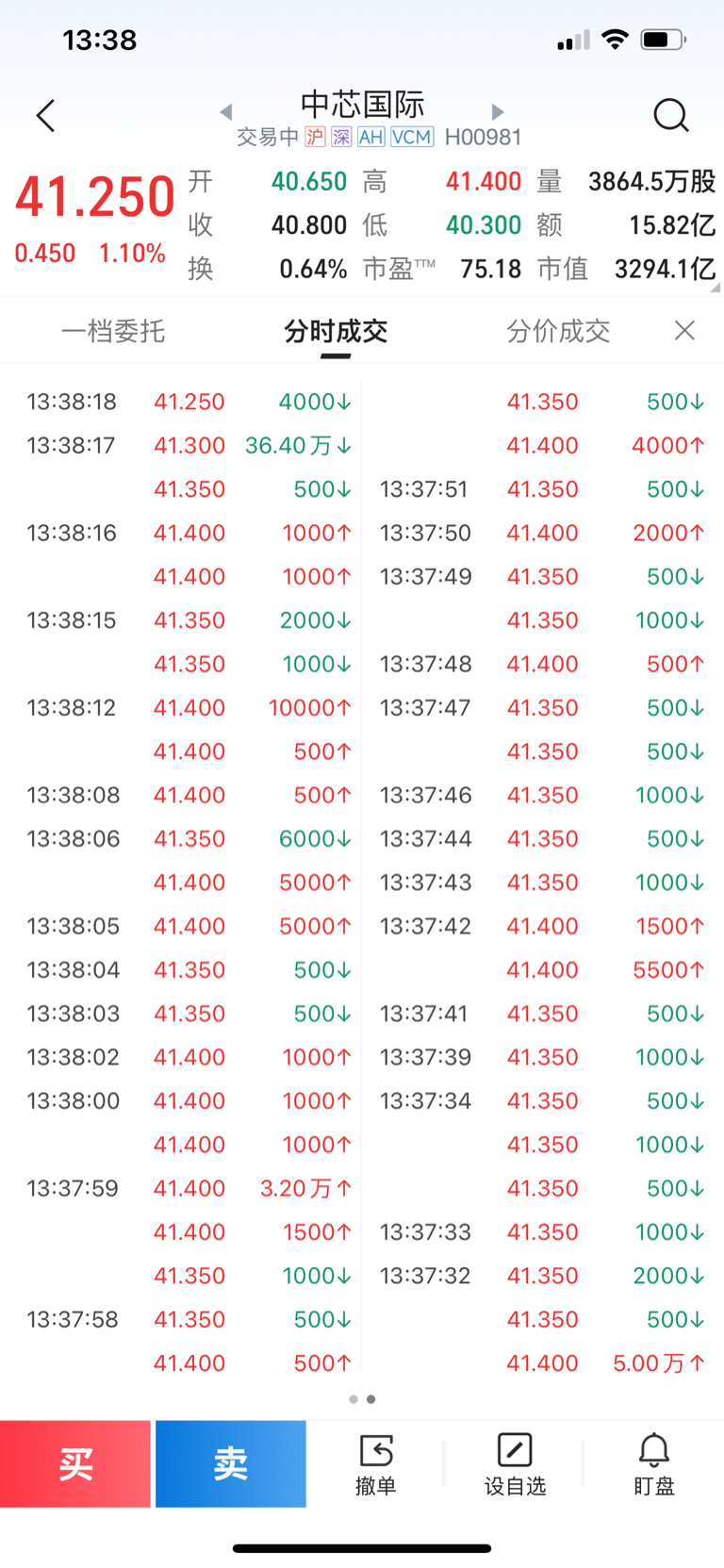Viewport: 724px width, 1568px height.
Task: Tap the 撤单 cancel order icon
Action: click(375, 1464)
